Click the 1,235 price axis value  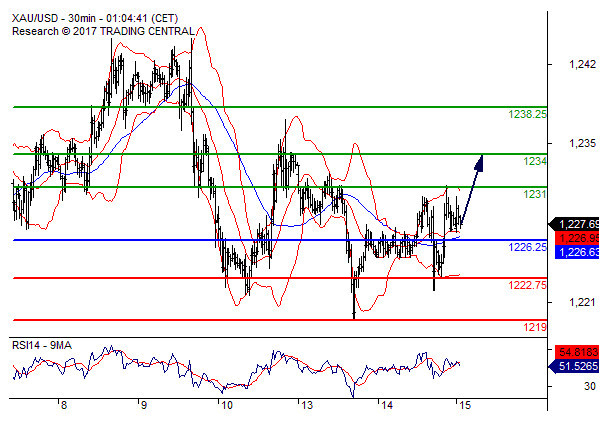(583, 143)
